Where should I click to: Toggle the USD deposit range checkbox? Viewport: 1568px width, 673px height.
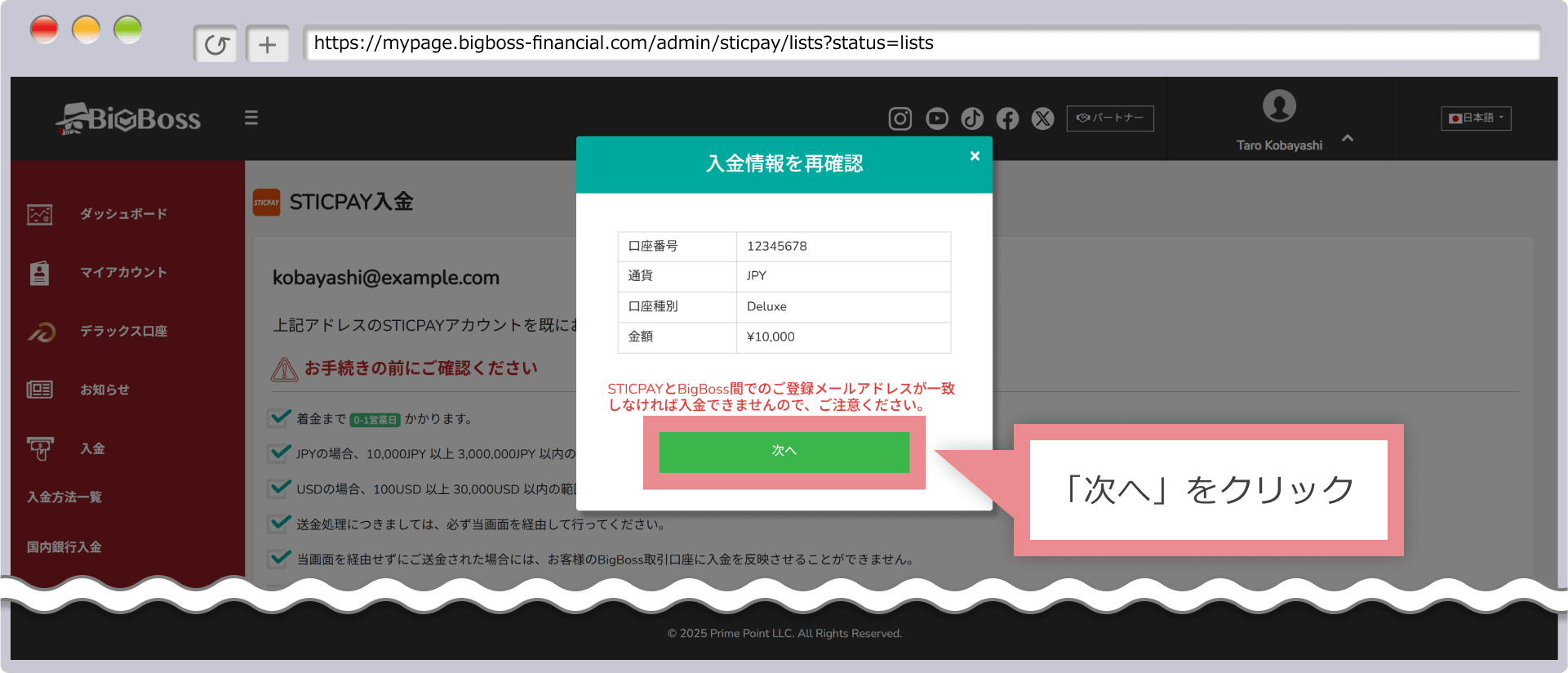[x=280, y=488]
